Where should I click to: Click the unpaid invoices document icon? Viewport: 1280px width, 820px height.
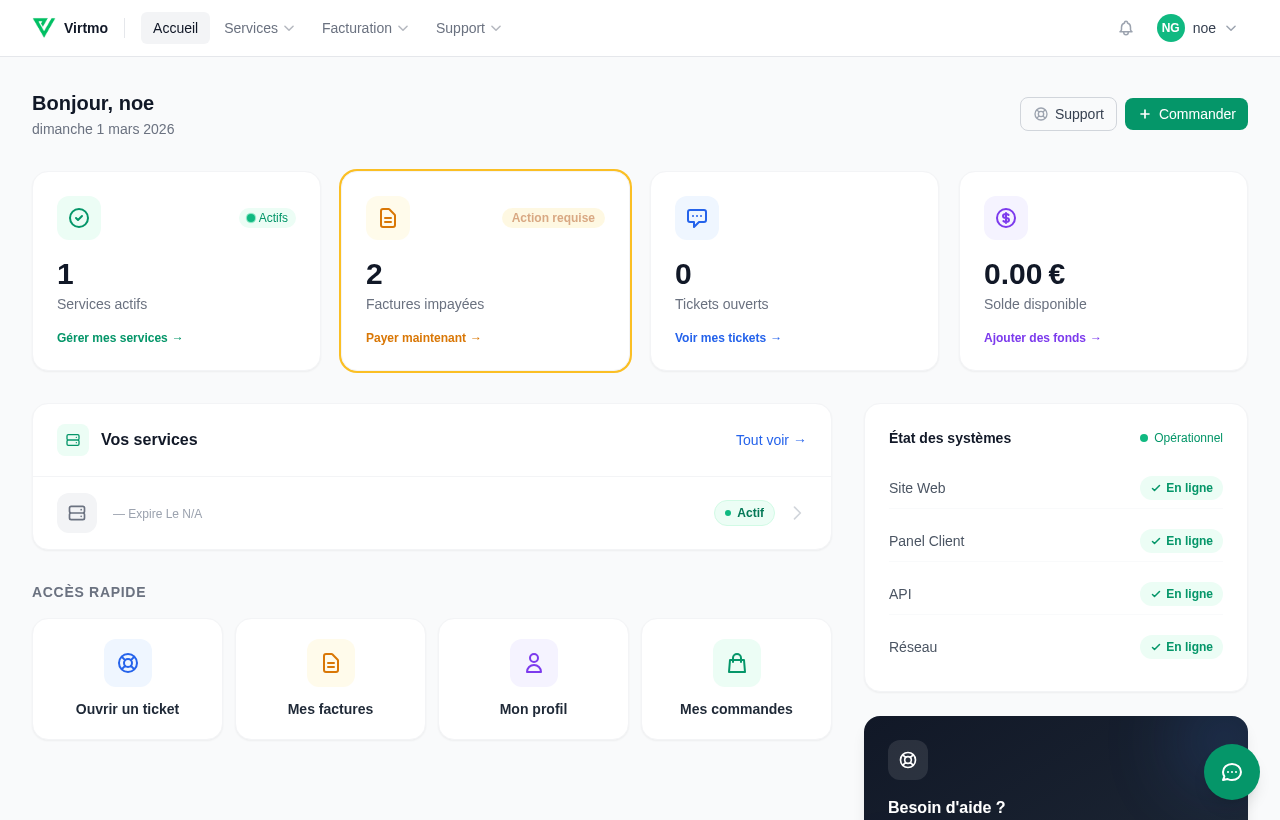tap(388, 218)
